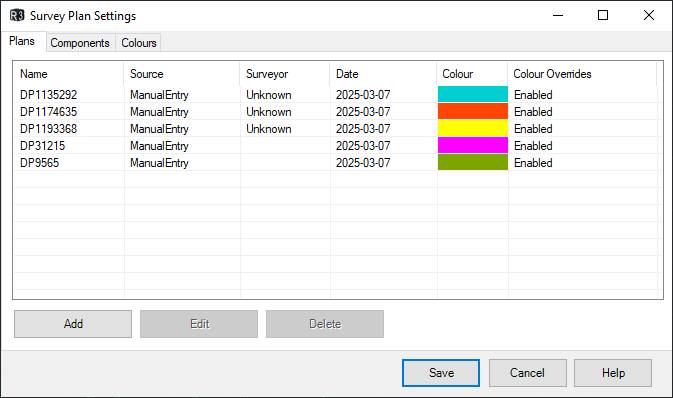
Task: Save the survey plan settings
Action: tap(441, 373)
